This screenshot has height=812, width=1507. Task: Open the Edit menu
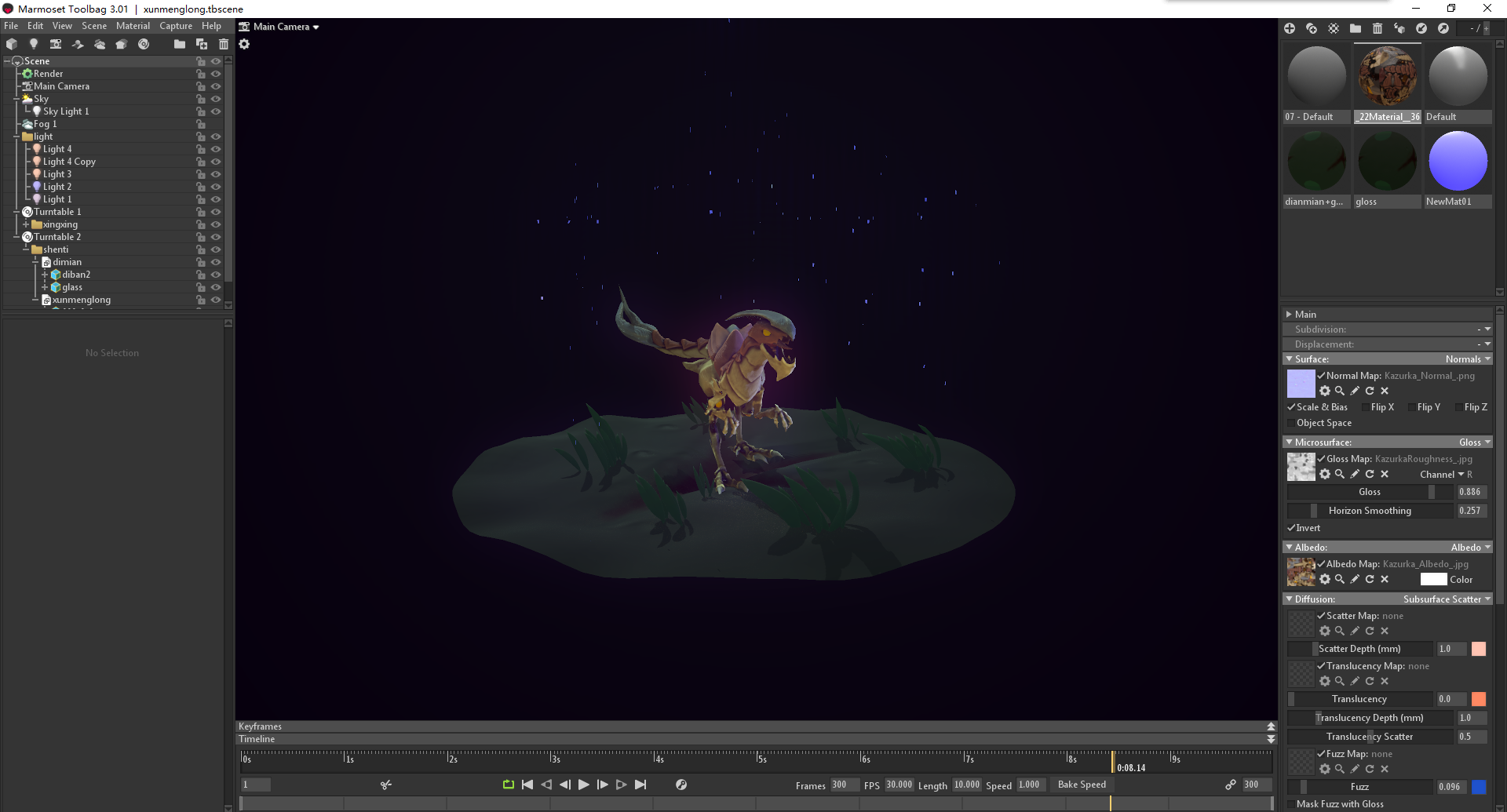(35, 26)
